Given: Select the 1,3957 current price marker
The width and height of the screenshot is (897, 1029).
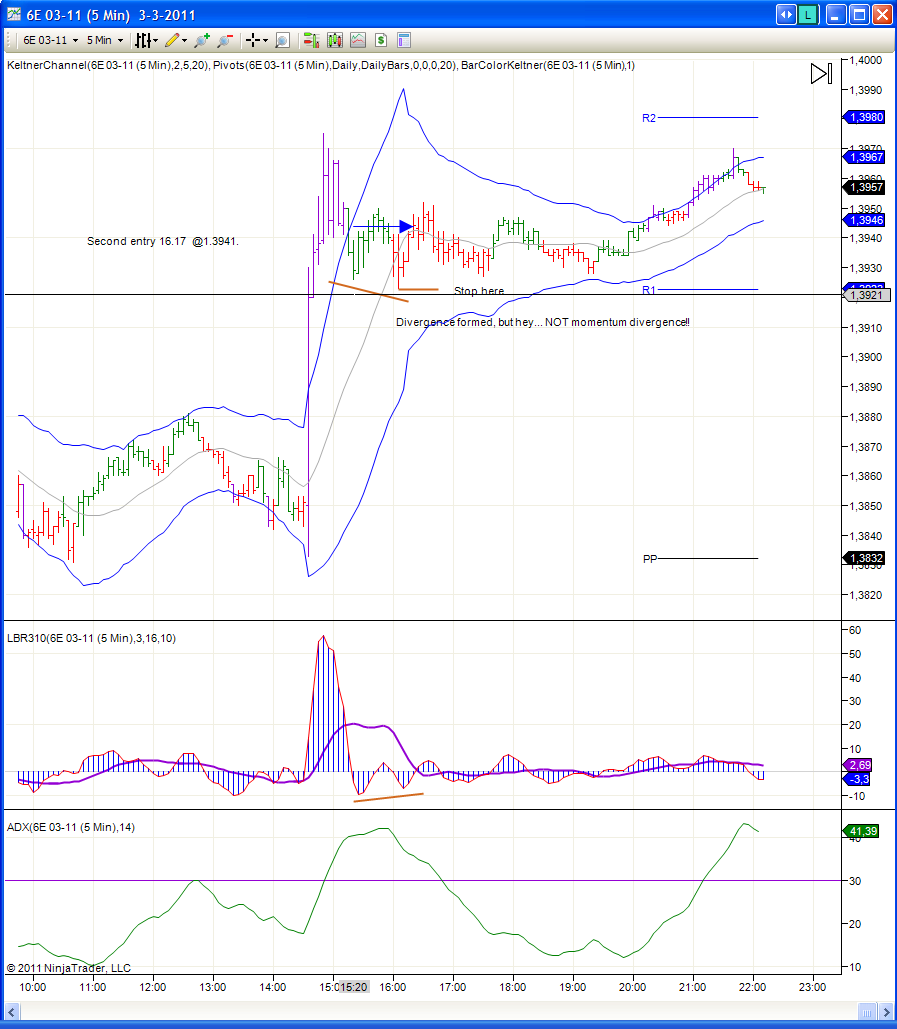Looking at the screenshot, I should (x=864, y=187).
